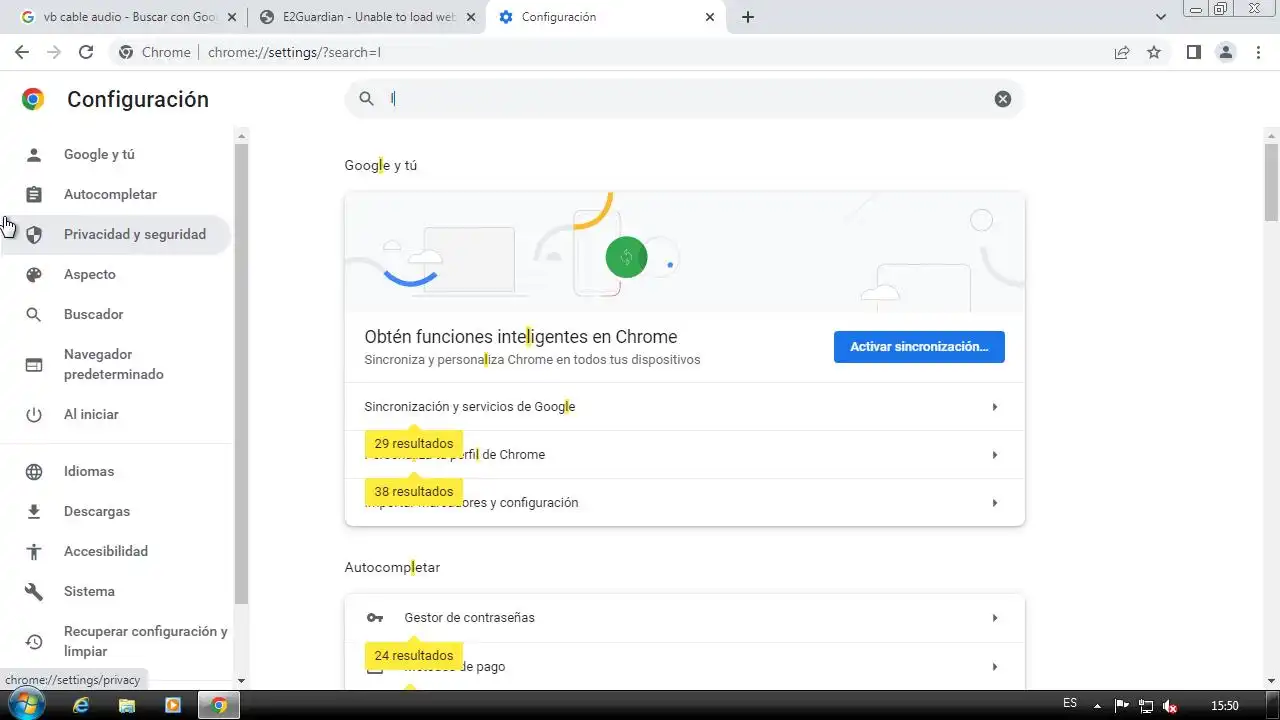
Task: Click the Chrome logo next to Configuración
Action: 33,98
